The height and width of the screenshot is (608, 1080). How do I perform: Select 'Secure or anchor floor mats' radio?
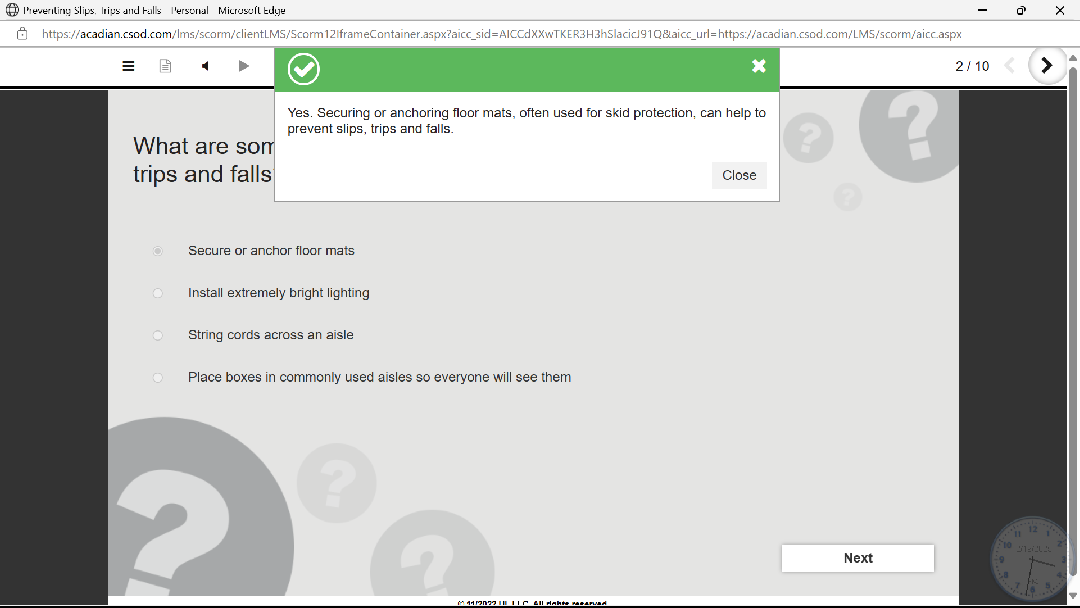158,251
